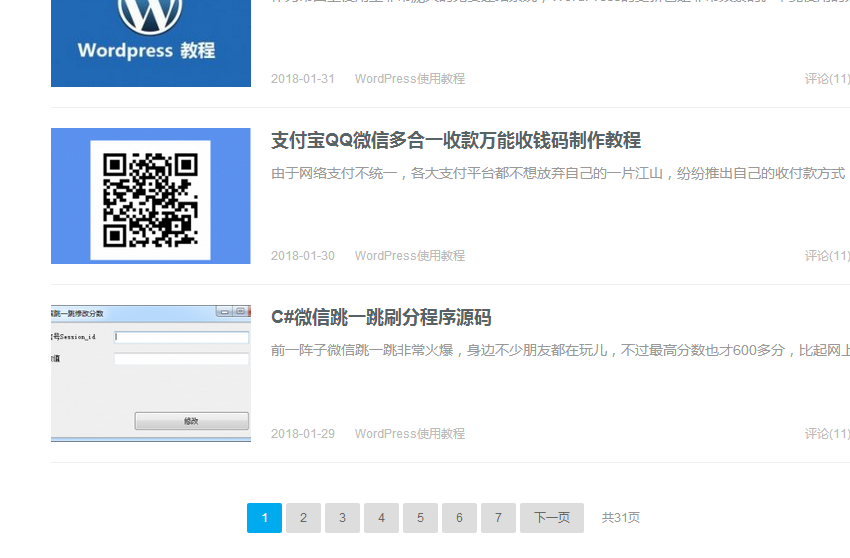Viewport: 850px width, 558px height.
Task: Jump to page 3 of the list
Action: click(x=342, y=518)
